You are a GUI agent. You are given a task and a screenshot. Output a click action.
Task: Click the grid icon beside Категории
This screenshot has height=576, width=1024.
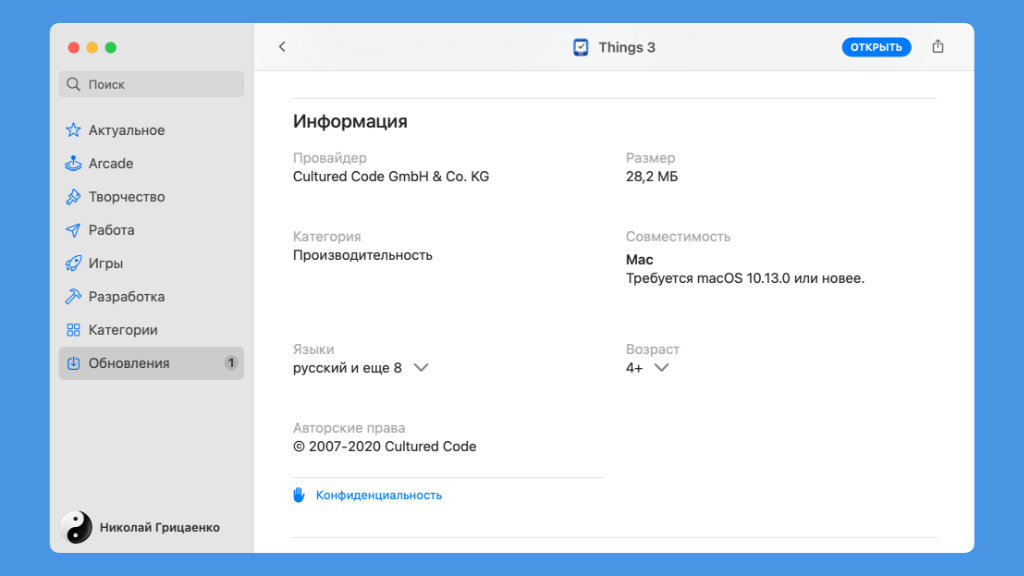click(73, 330)
